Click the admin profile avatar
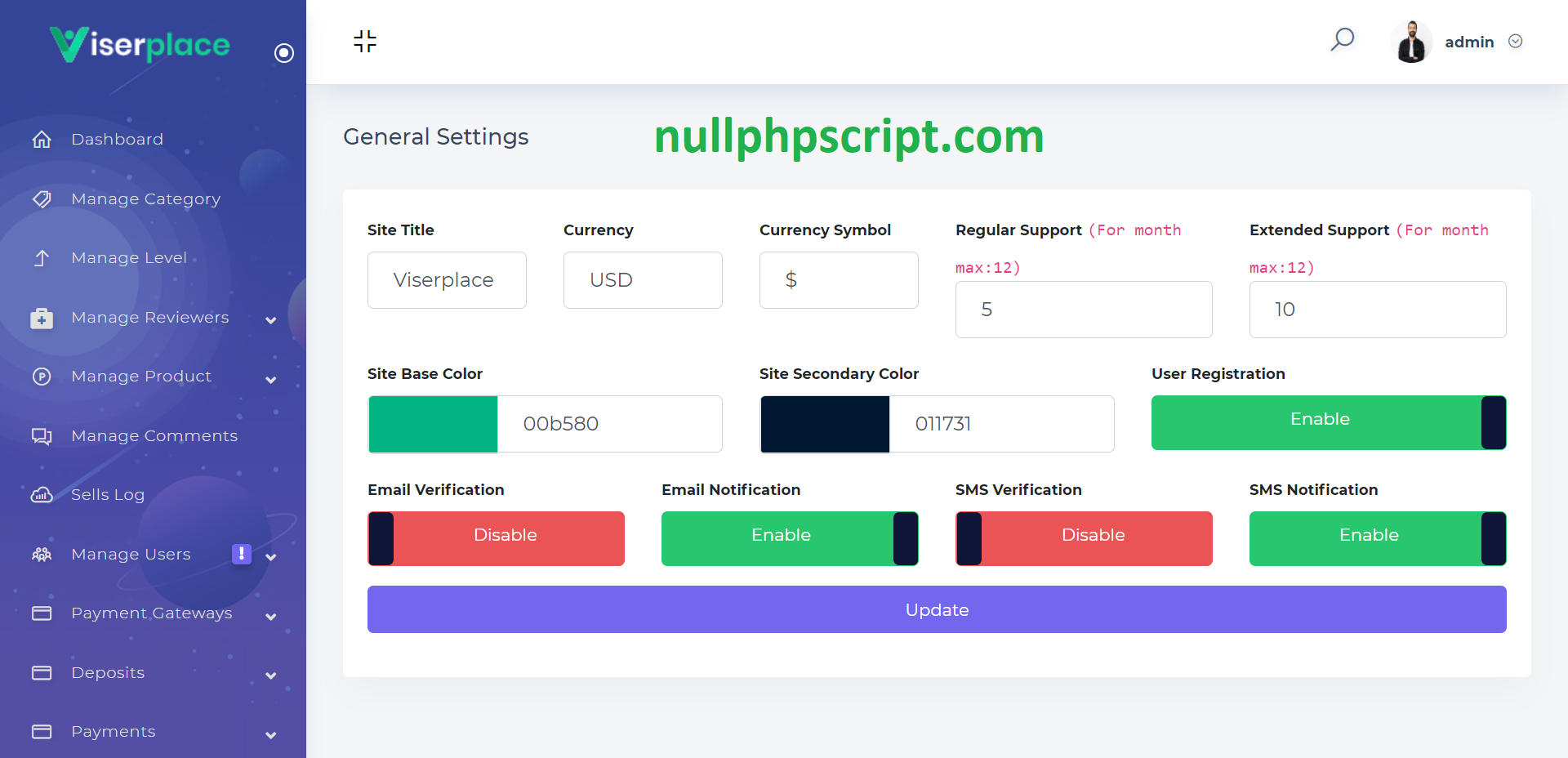Viewport: 1568px width, 758px height. [1410, 42]
